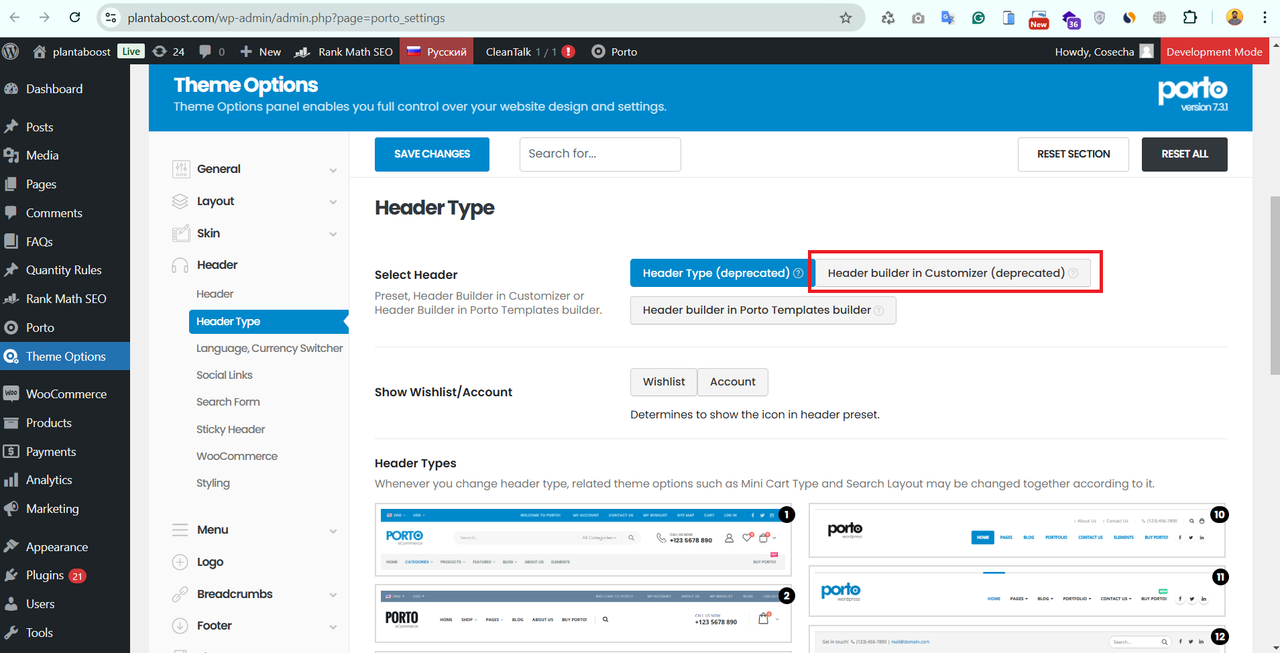This screenshot has height=653, width=1280.
Task: Expand the Menu section chevron
Action: click(x=333, y=531)
